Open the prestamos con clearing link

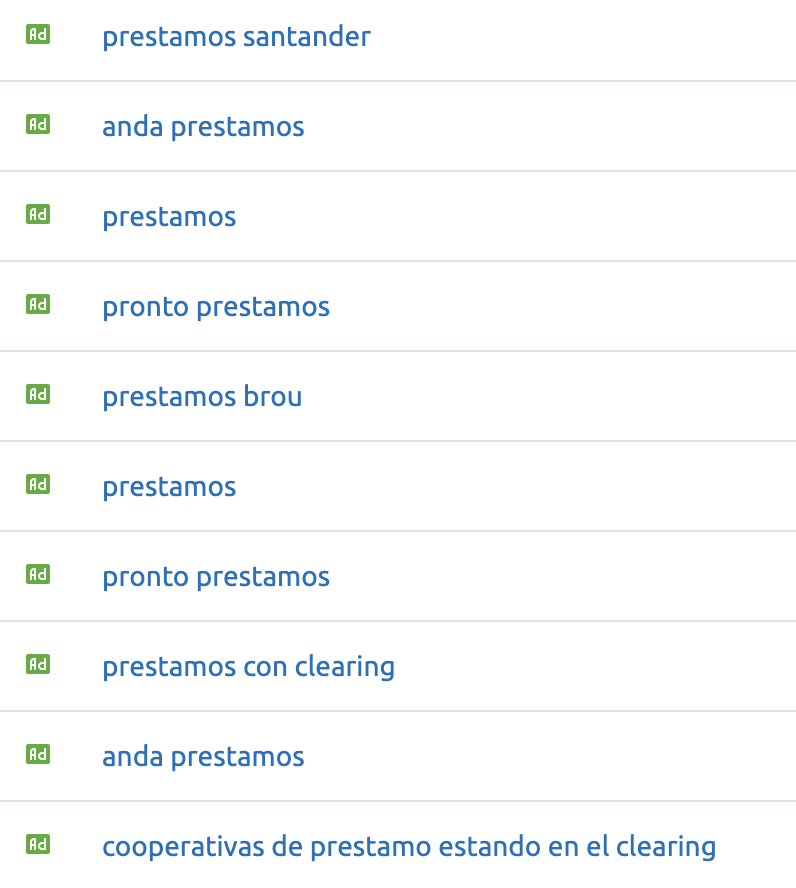[x=249, y=667]
